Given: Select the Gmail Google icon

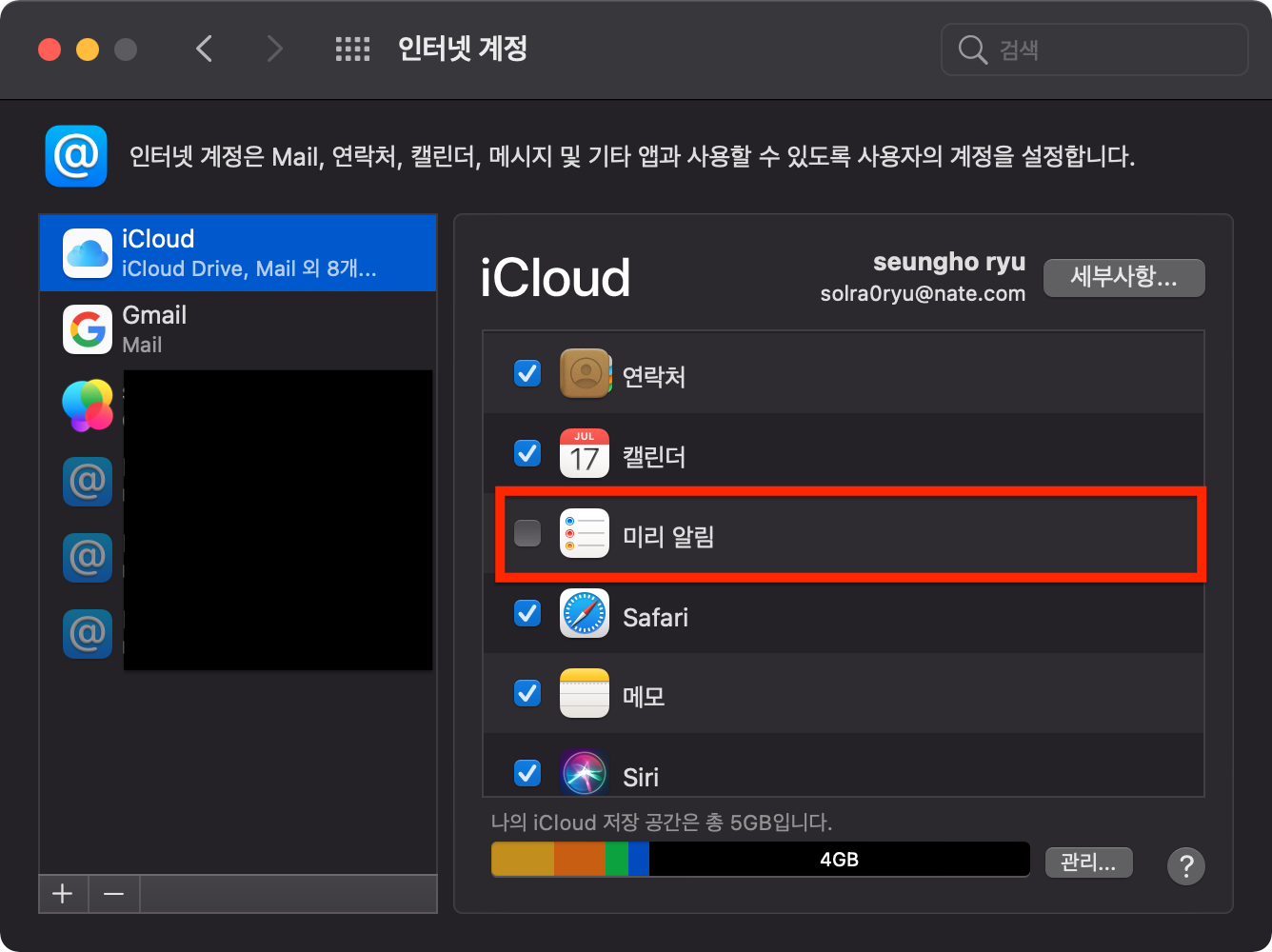Looking at the screenshot, I should click(88, 329).
